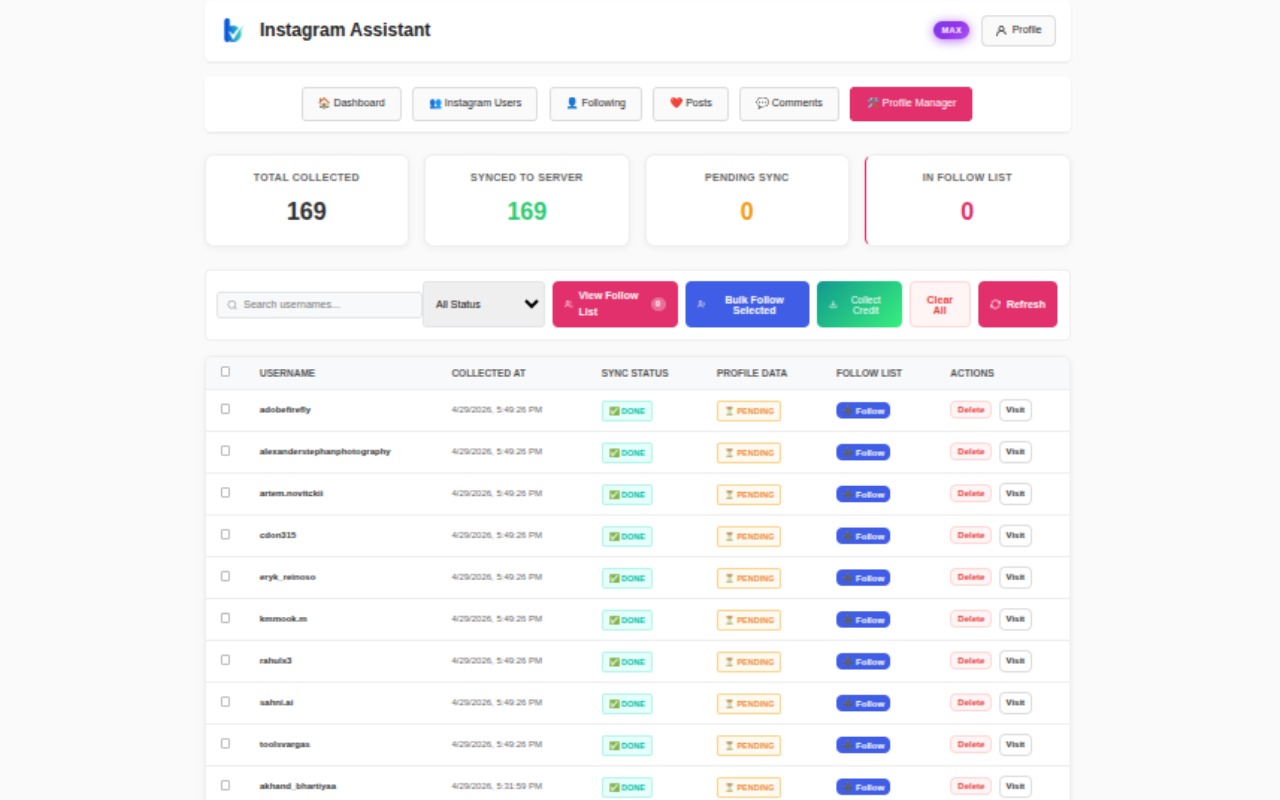Follow the kmmook.m user
The width and height of the screenshot is (1280, 800).
pos(863,620)
